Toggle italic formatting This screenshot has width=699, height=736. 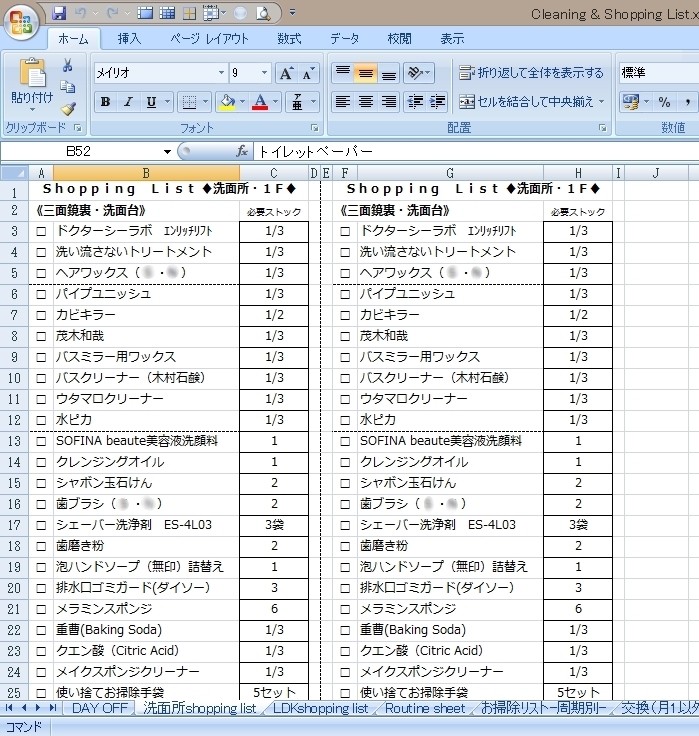[128, 102]
